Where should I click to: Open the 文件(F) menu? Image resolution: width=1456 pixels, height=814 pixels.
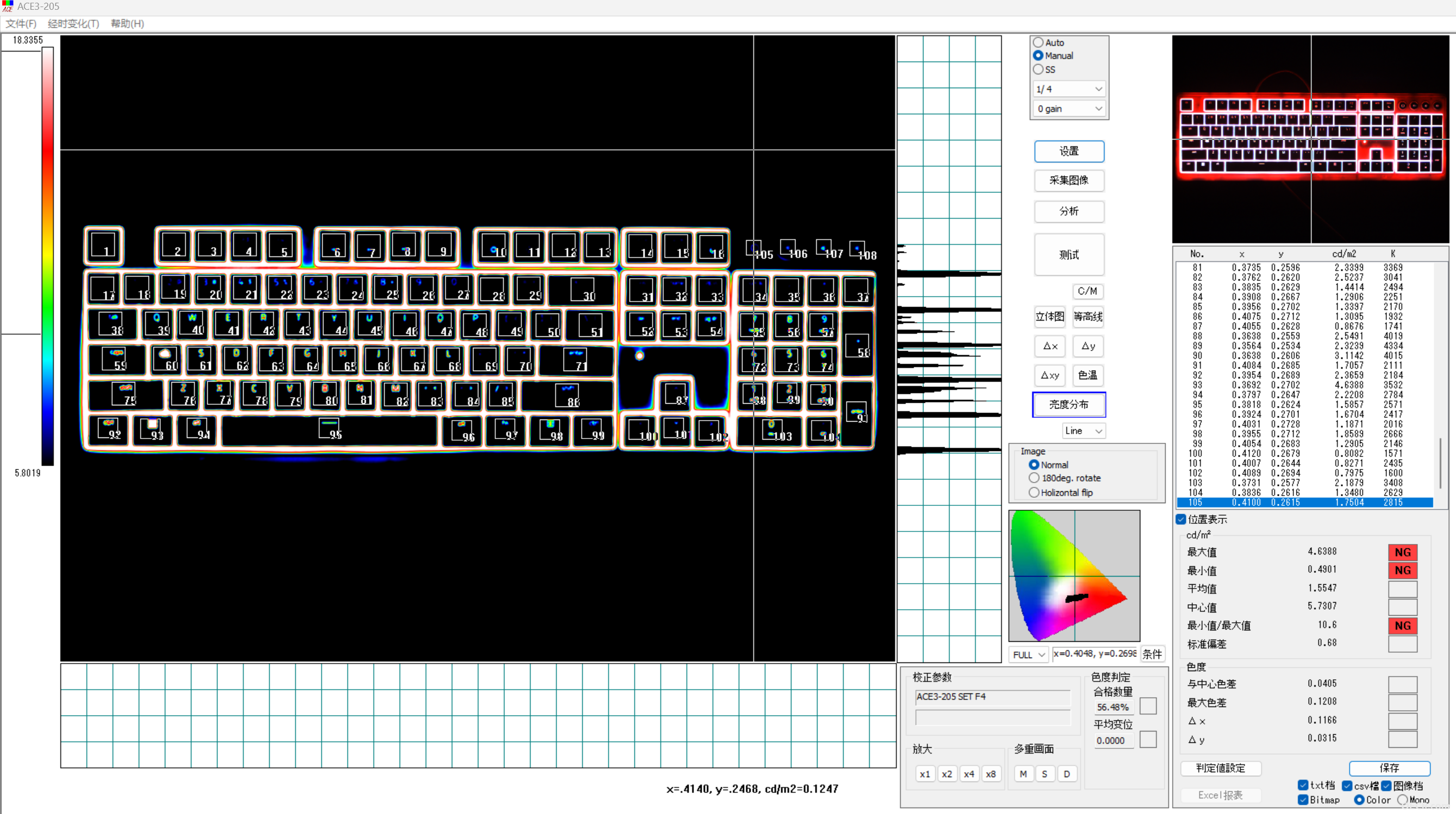pos(21,24)
